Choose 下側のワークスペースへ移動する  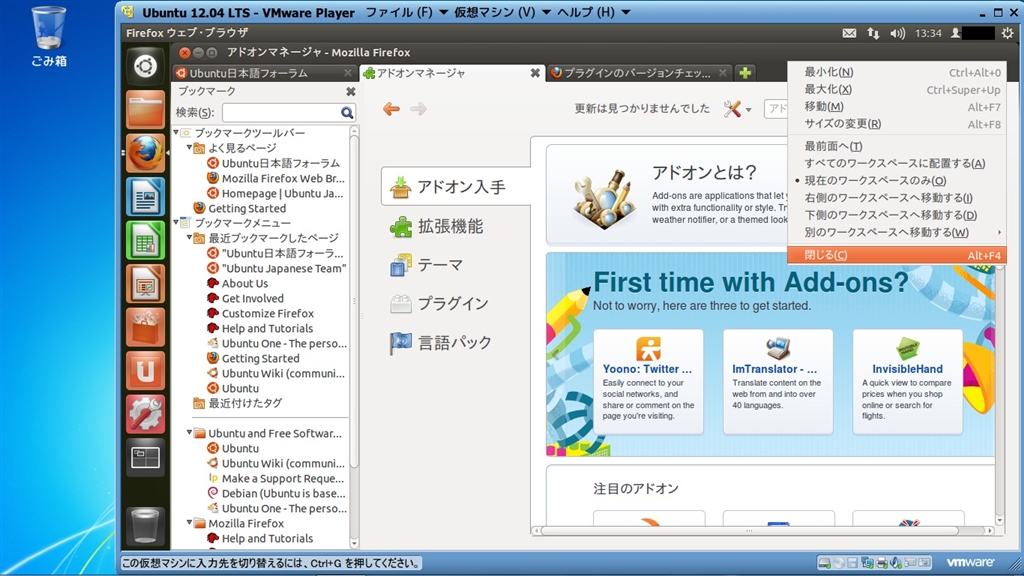[897, 215]
